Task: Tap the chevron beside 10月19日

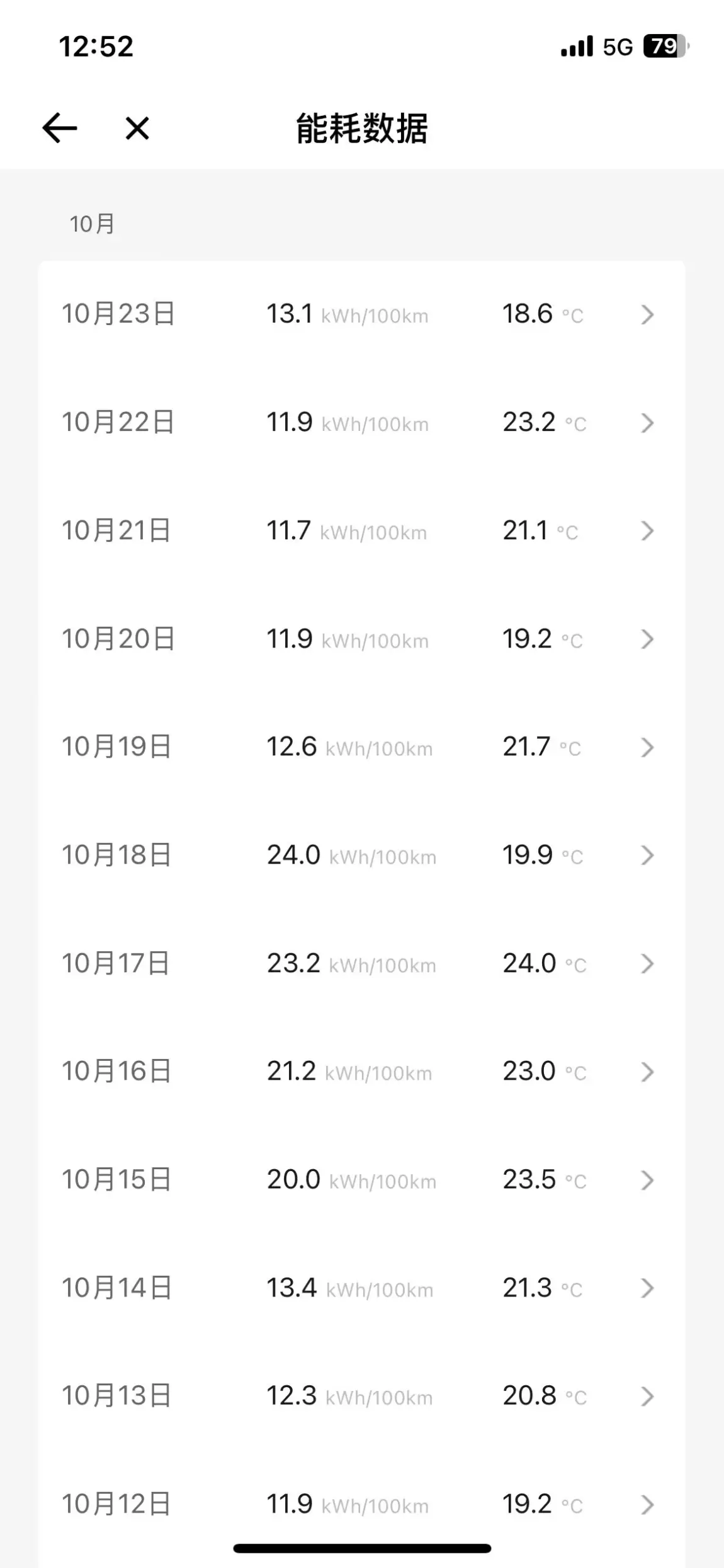Action: pos(647,748)
